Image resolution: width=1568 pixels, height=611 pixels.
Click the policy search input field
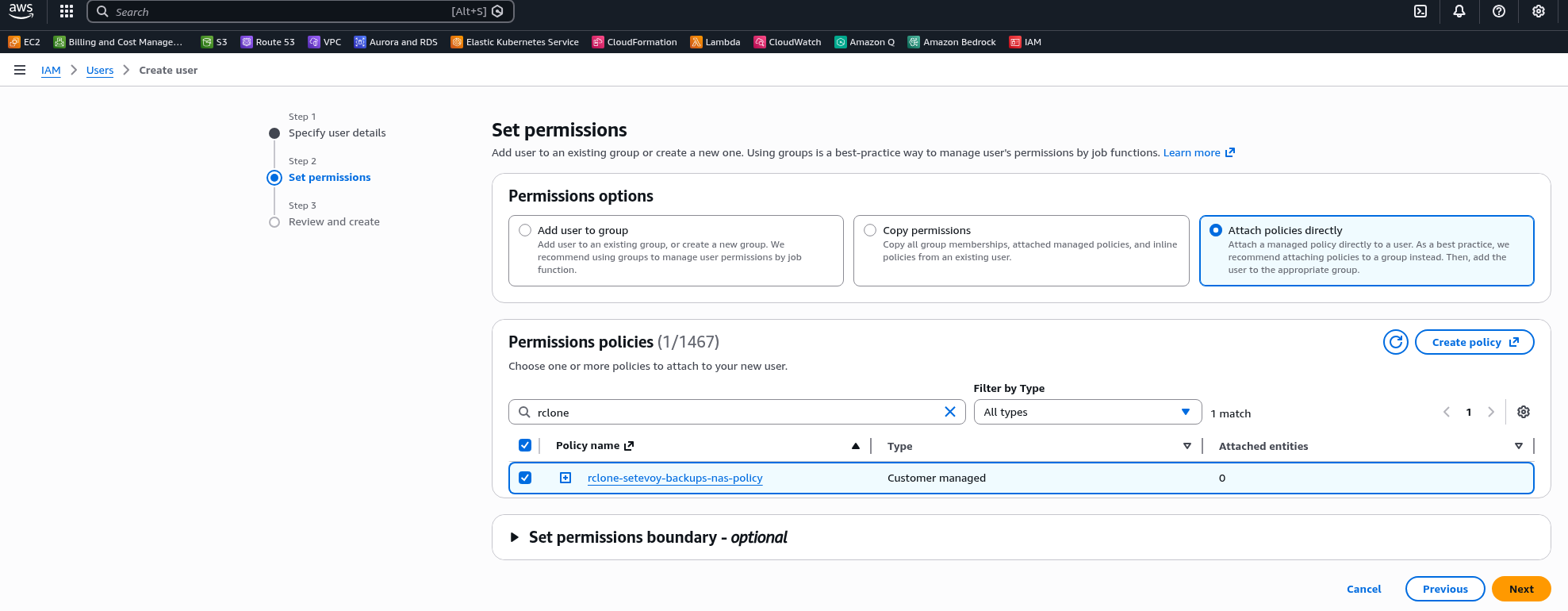(x=734, y=412)
